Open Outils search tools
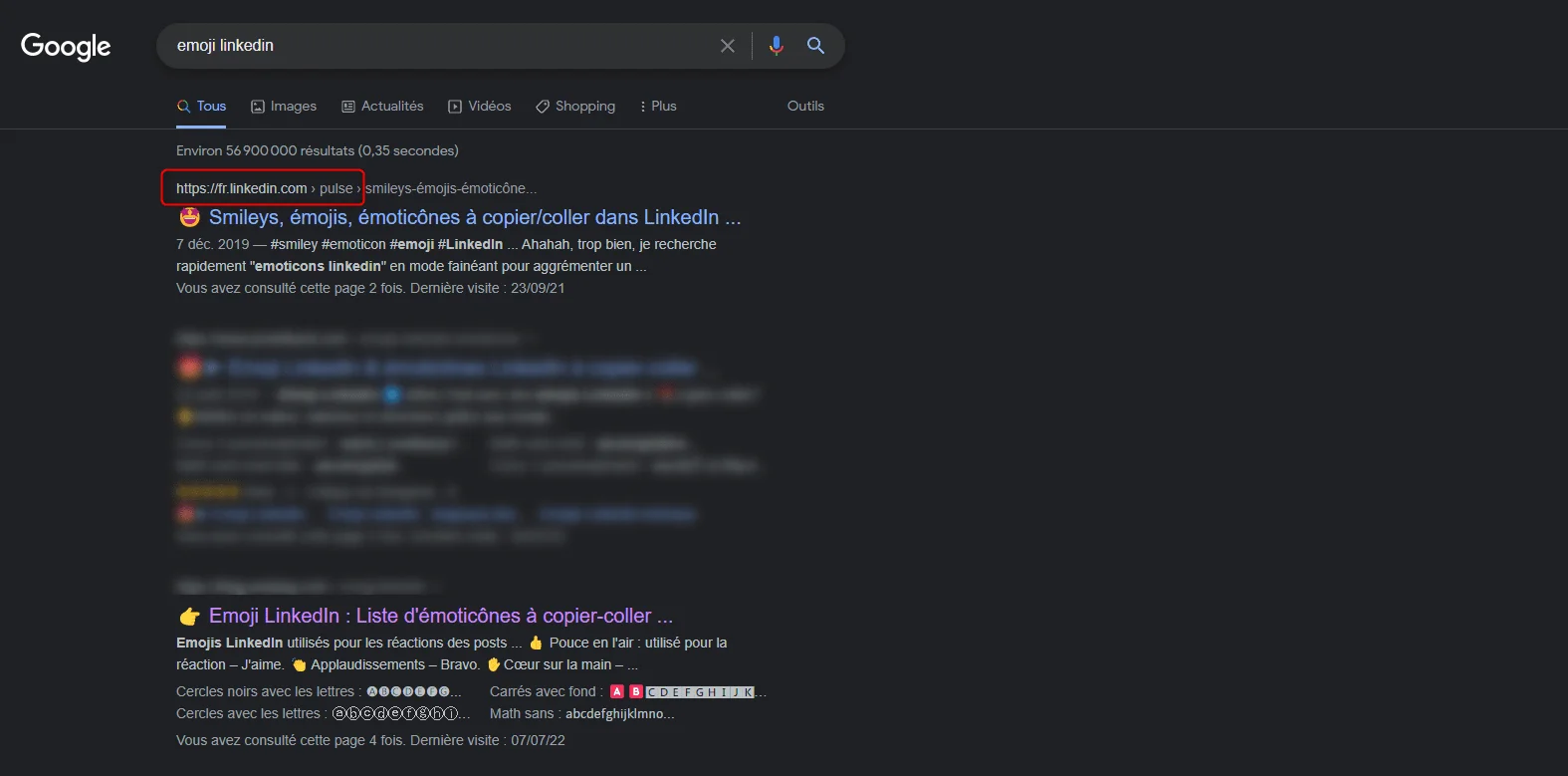 tap(805, 107)
